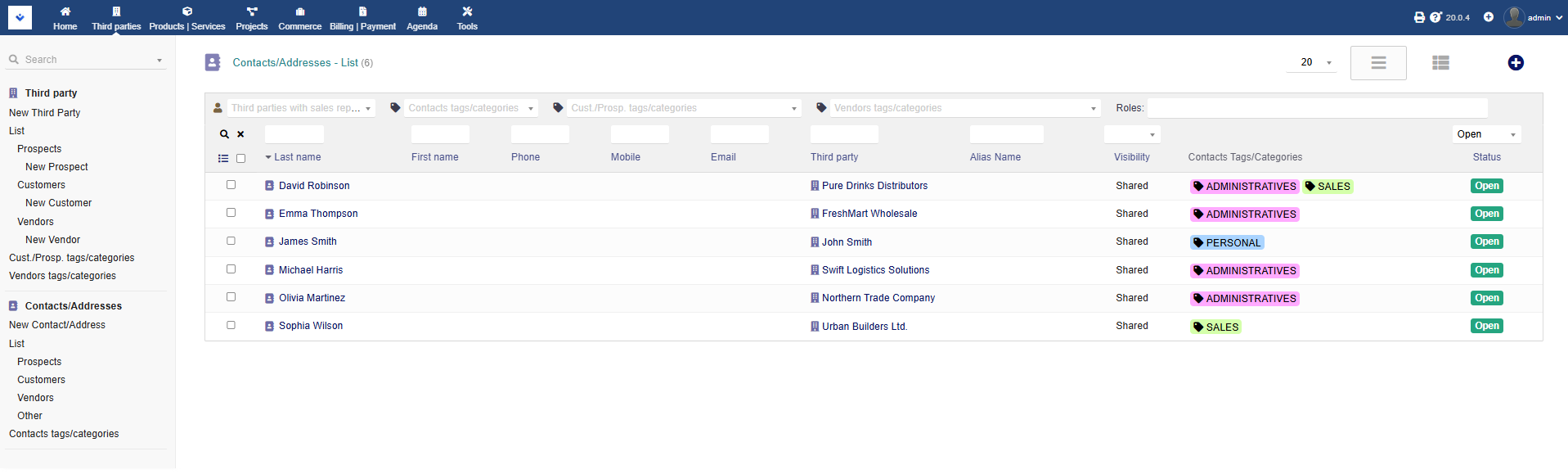
Task: Open the Emma Thompson contact link
Action: [x=318, y=214]
